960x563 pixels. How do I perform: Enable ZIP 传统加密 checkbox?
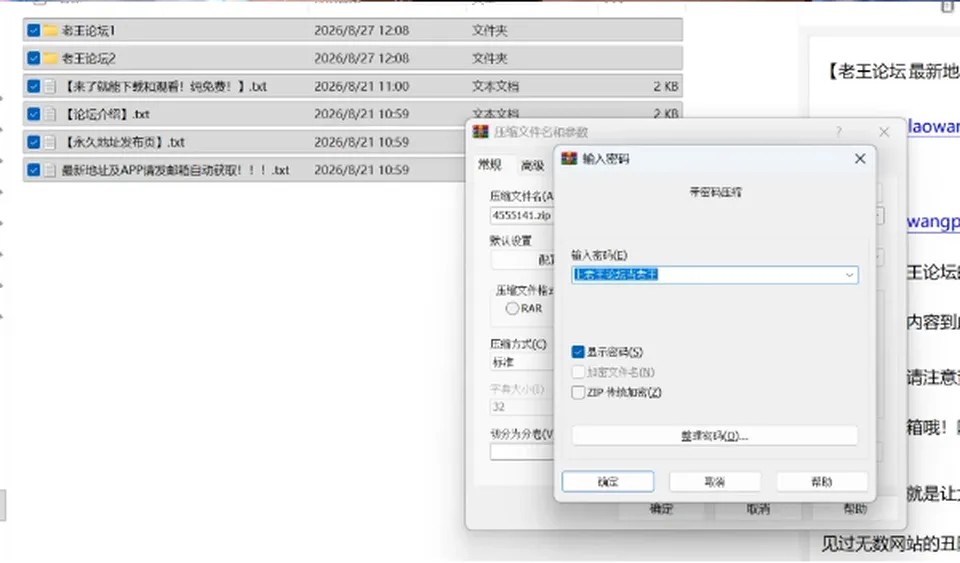click(578, 392)
